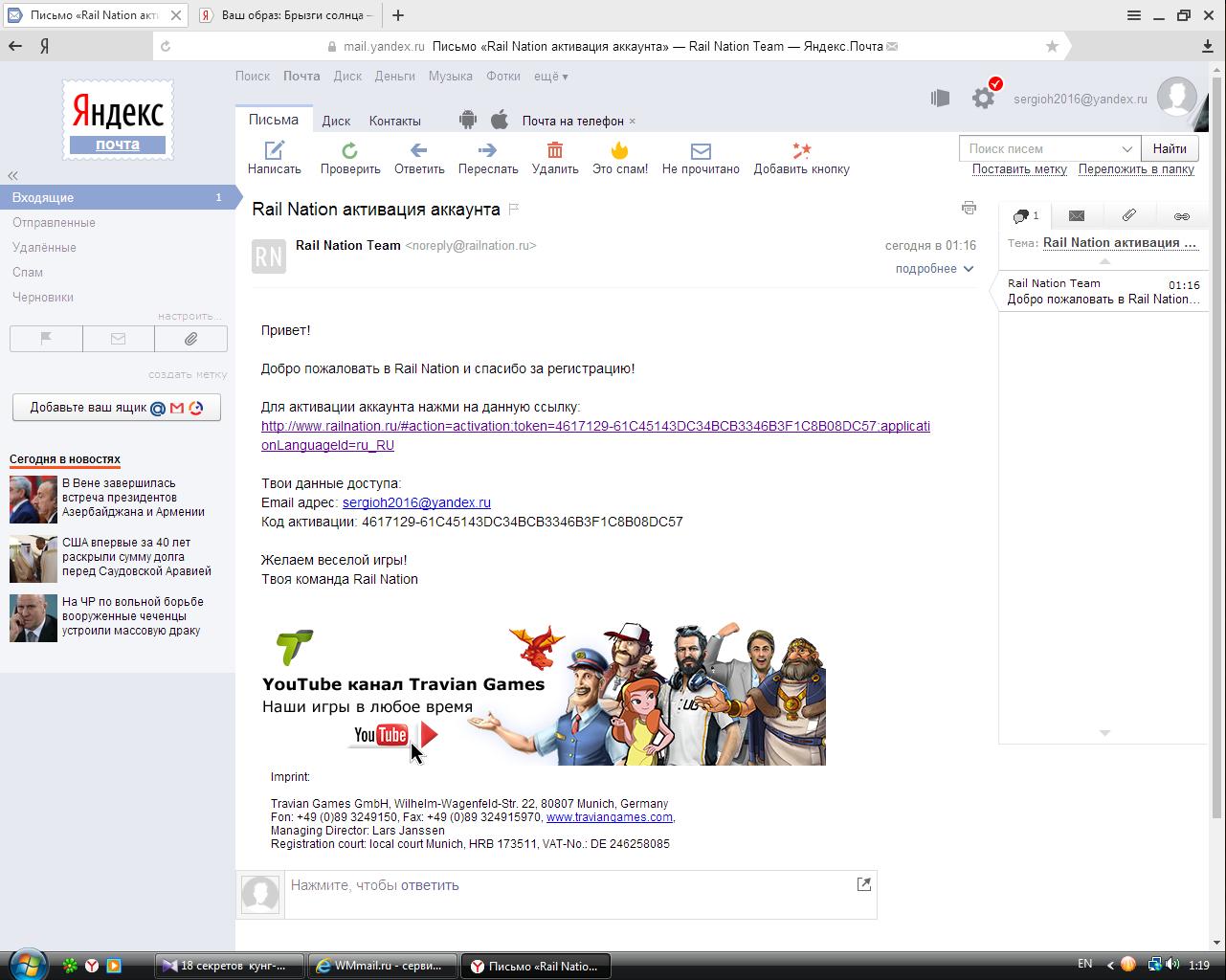Close the Rail Nation mail tab
The height and width of the screenshot is (980, 1226).
[176, 15]
